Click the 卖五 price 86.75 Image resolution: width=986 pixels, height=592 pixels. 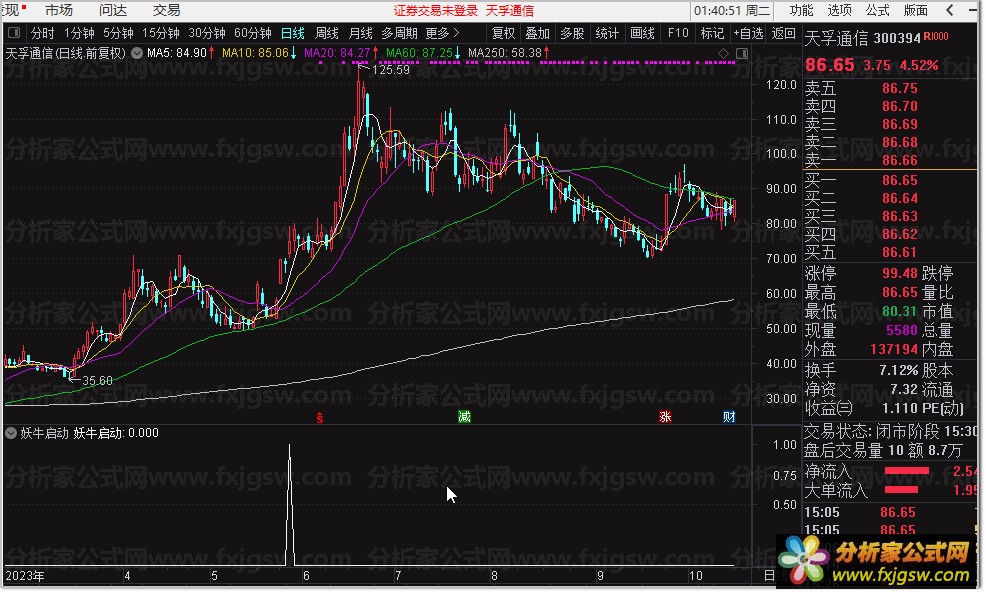coord(899,89)
